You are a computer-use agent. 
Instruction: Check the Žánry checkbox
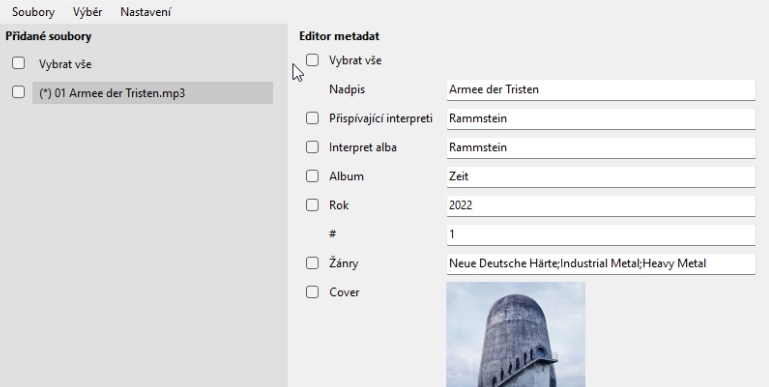point(312,263)
